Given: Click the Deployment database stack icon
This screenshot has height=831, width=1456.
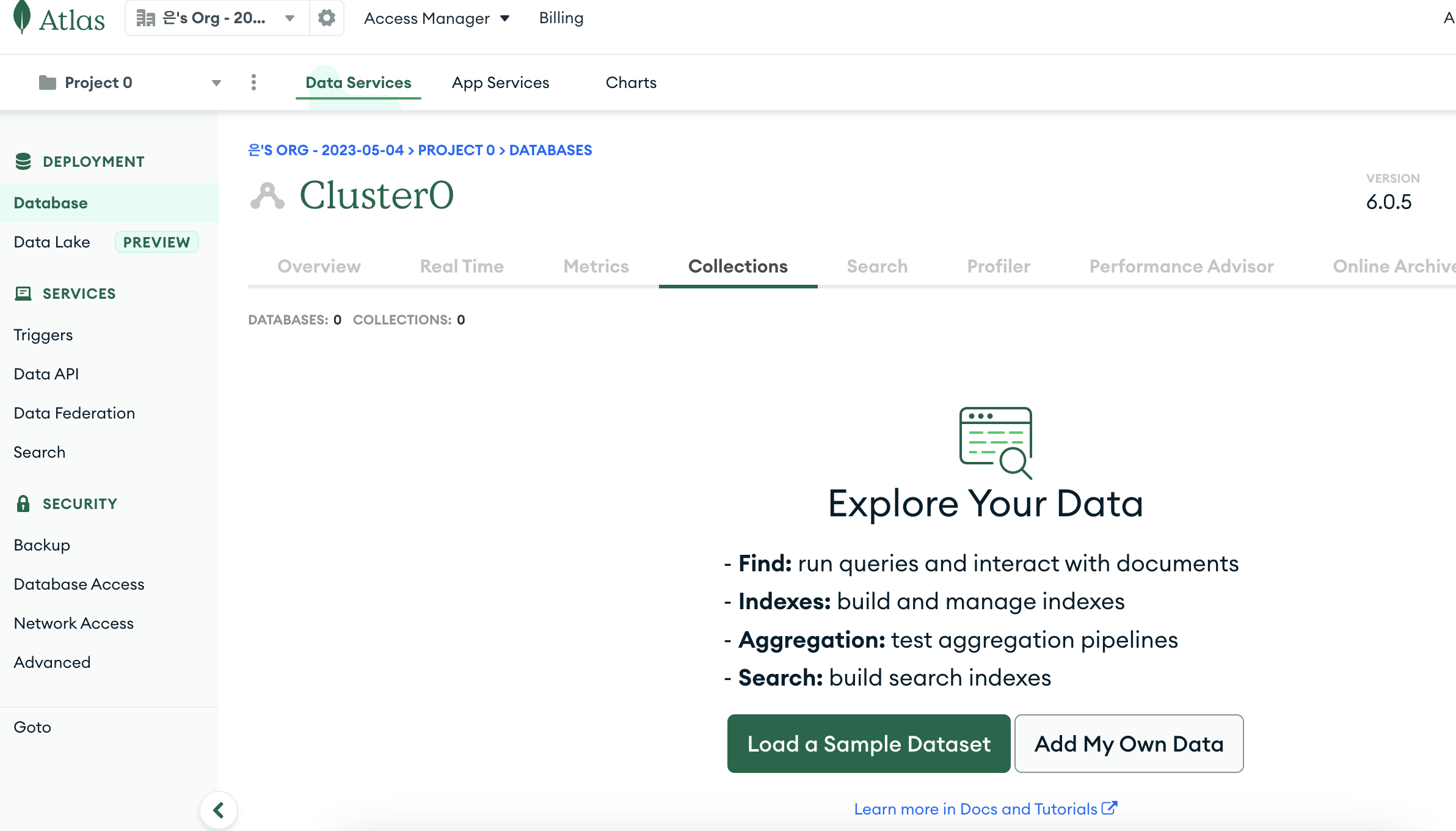Looking at the screenshot, I should pos(23,161).
